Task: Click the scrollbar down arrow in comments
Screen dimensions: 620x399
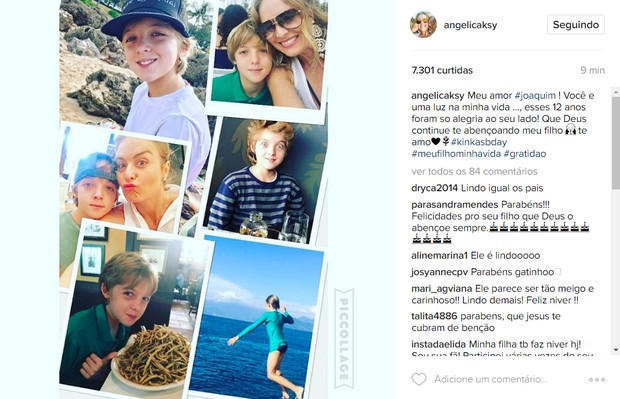Action: [x=616, y=350]
